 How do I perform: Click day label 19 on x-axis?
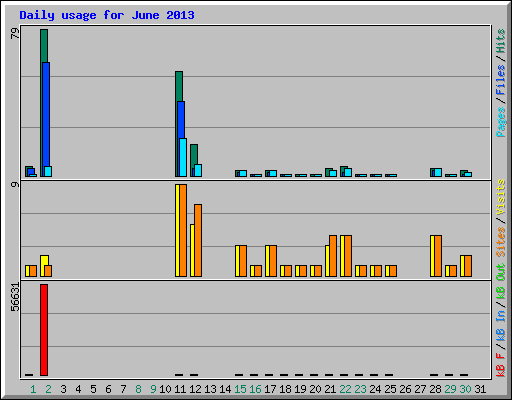300,389
